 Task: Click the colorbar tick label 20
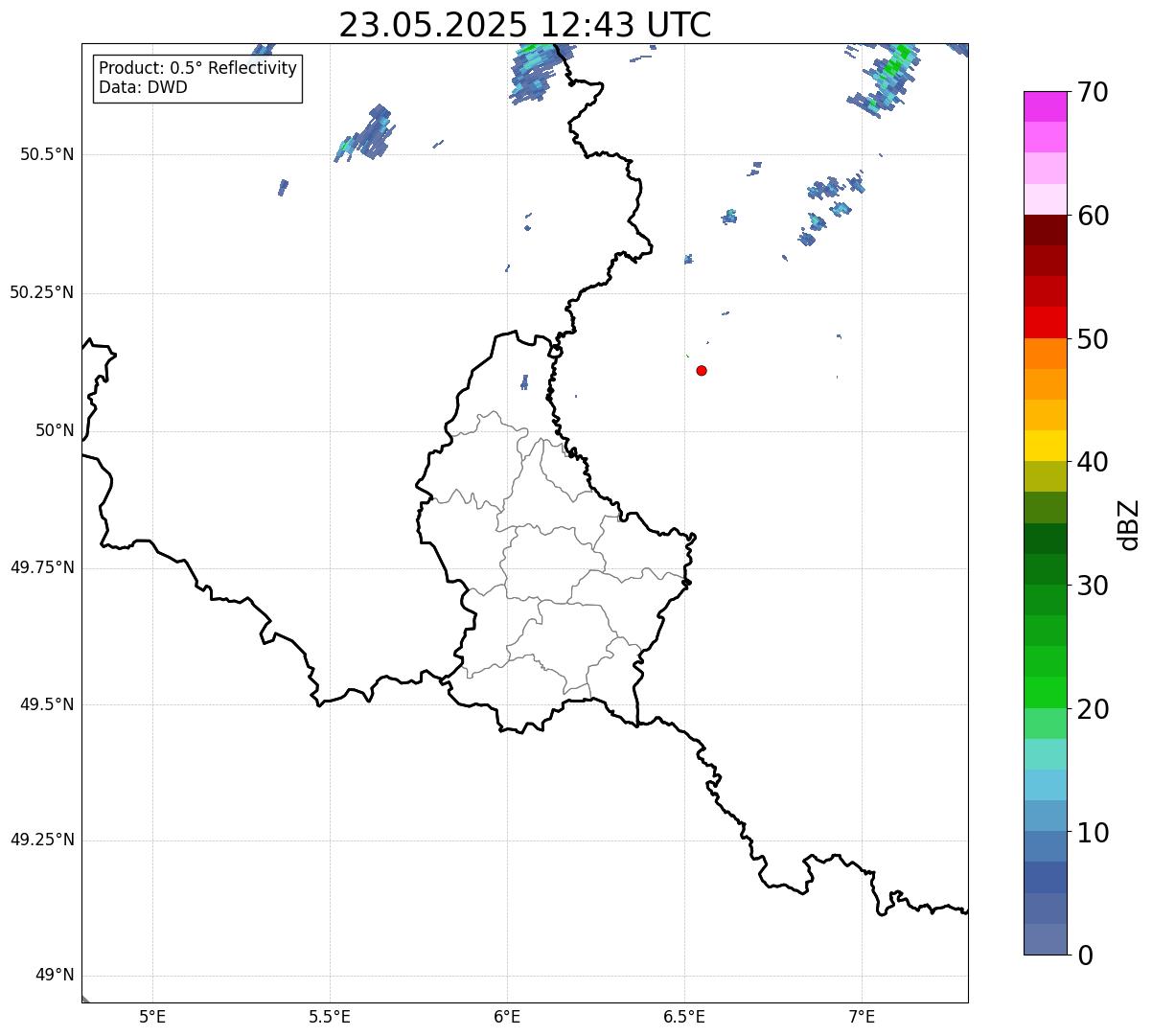[1093, 709]
